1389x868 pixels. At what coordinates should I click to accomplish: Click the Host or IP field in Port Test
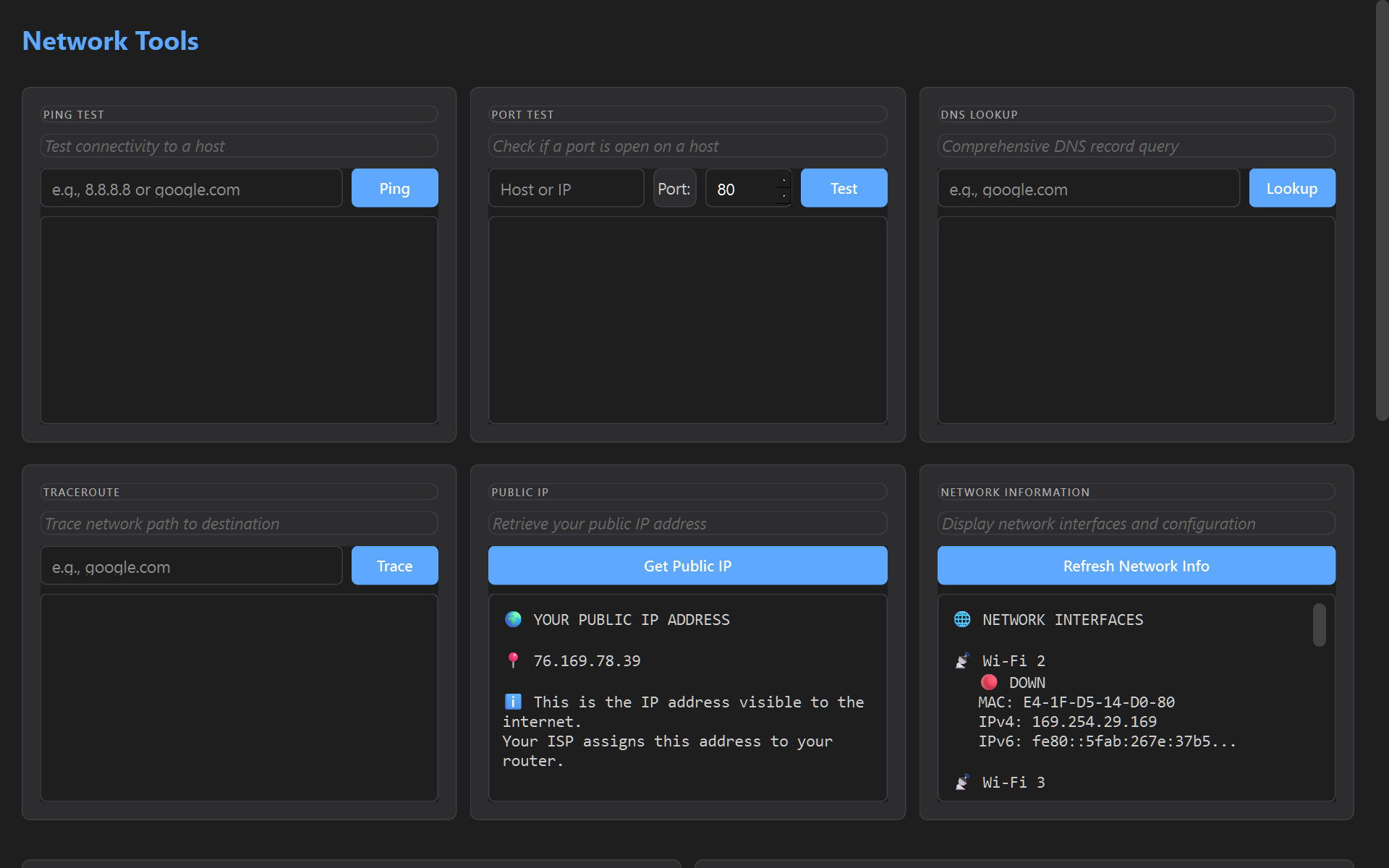click(566, 188)
